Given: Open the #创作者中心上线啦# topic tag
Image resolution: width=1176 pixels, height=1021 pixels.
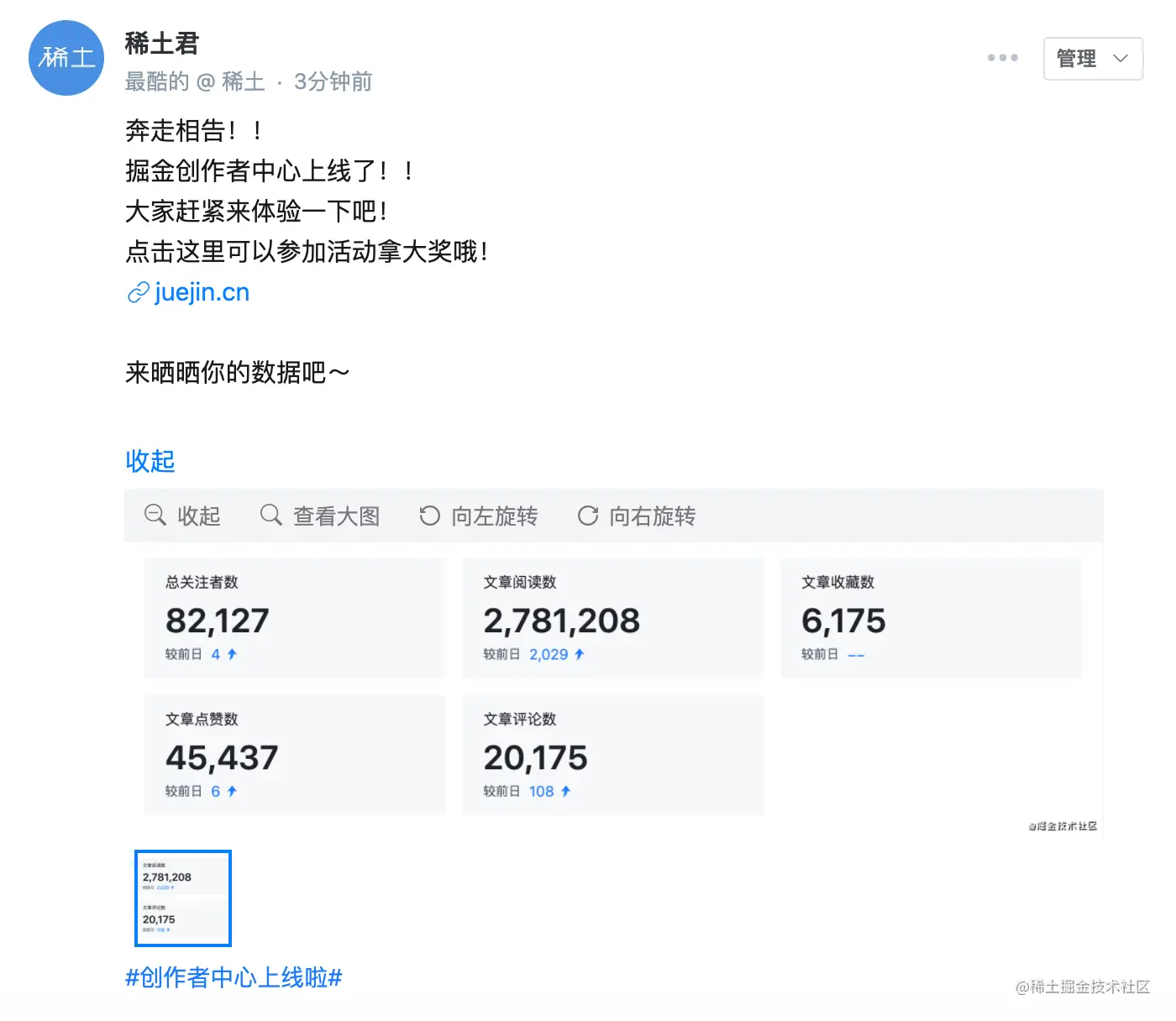Looking at the screenshot, I should pos(234,977).
